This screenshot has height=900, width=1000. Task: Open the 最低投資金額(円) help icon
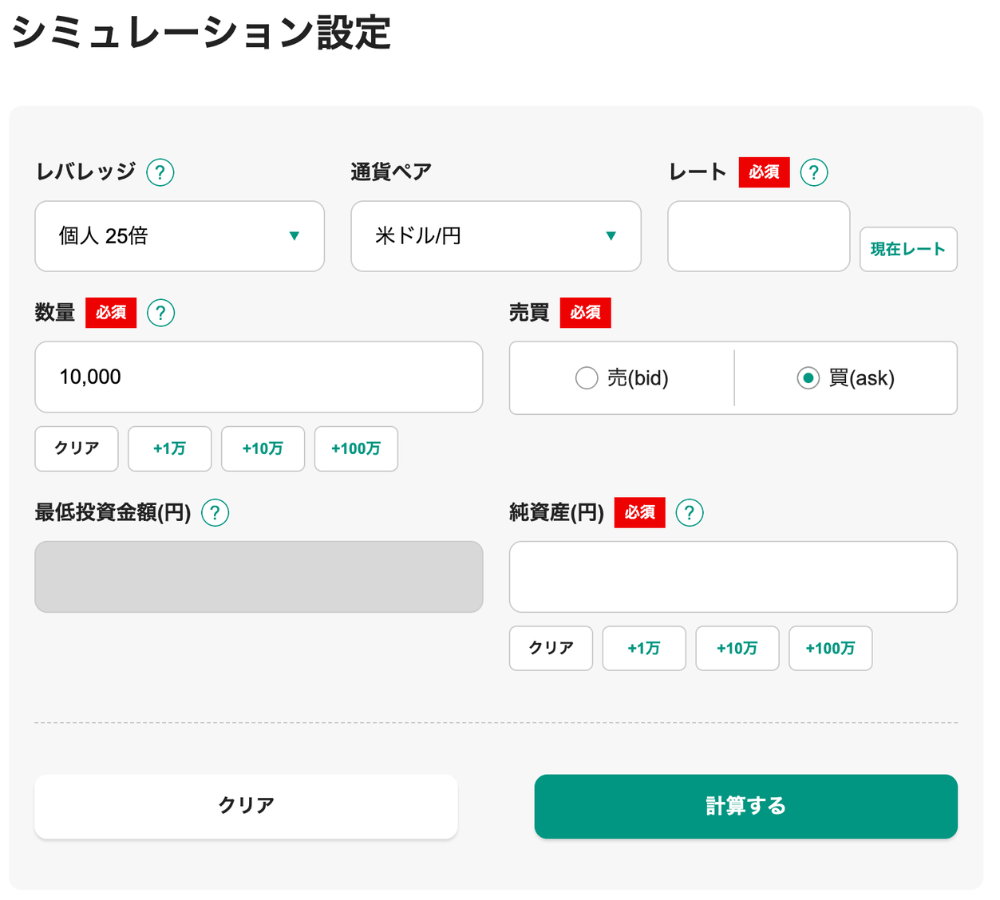tap(214, 512)
